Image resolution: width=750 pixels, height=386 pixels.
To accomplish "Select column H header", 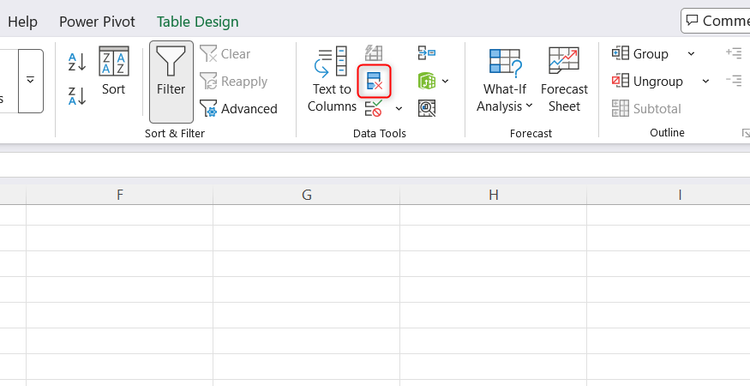I will pyautogui.click(x=493, y=195).
